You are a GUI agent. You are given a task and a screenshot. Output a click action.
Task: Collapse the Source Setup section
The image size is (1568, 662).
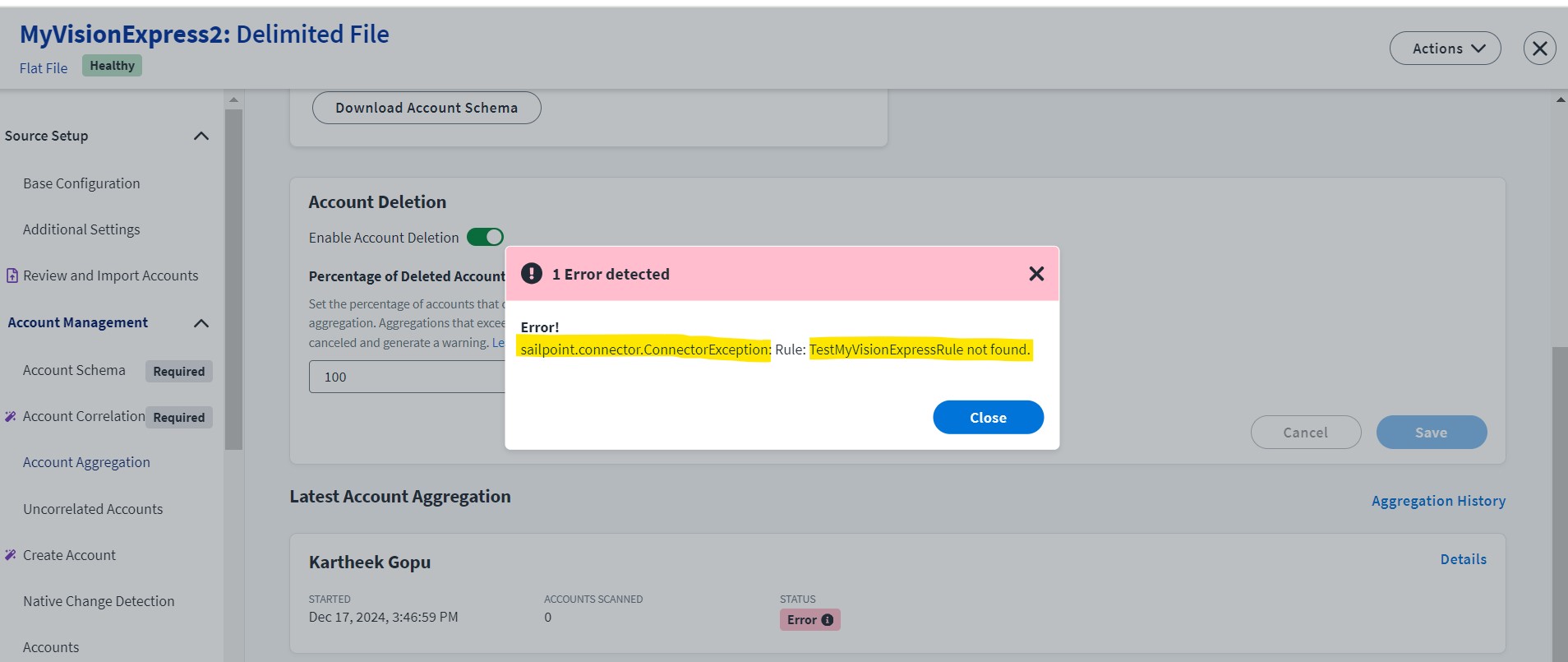pos(201,136)
